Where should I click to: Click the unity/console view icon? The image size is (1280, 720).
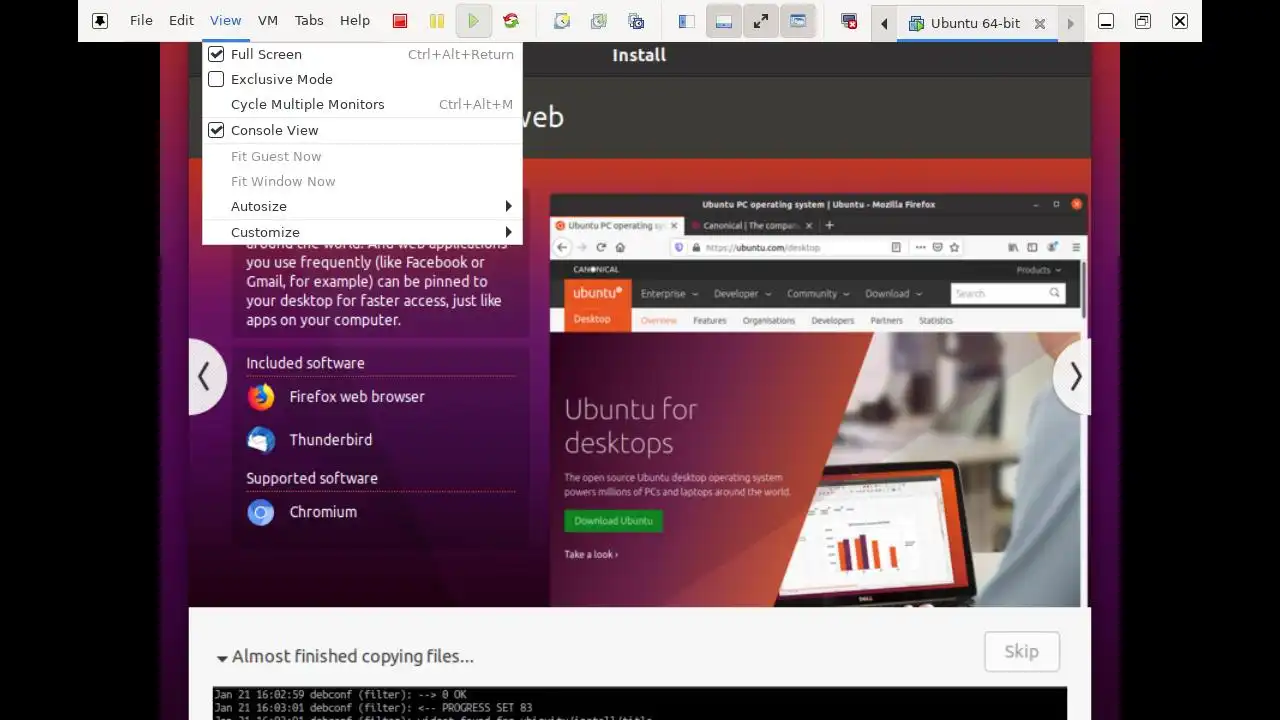tap(798, 21)
